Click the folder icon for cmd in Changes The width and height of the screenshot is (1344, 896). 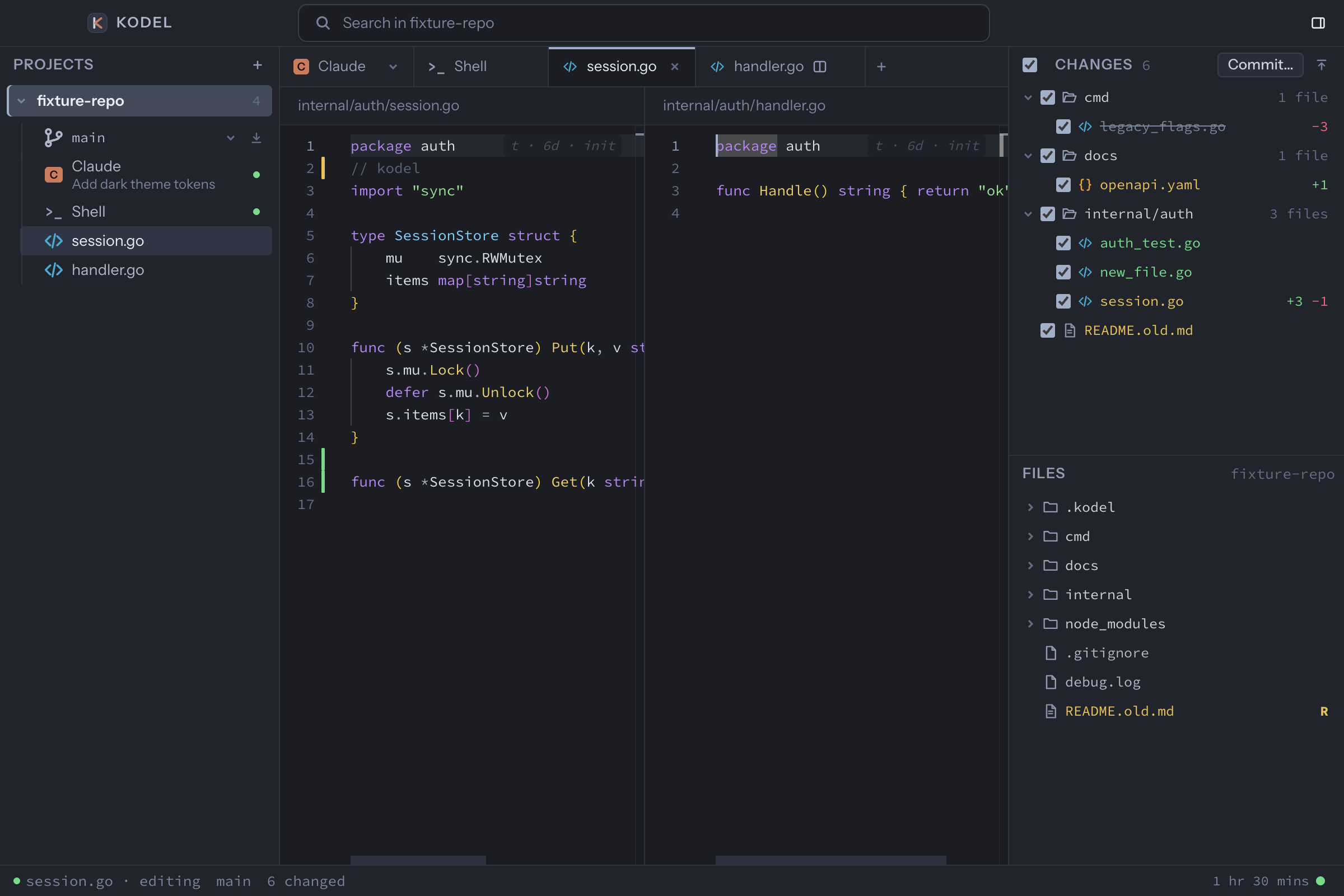[1069, 97]
